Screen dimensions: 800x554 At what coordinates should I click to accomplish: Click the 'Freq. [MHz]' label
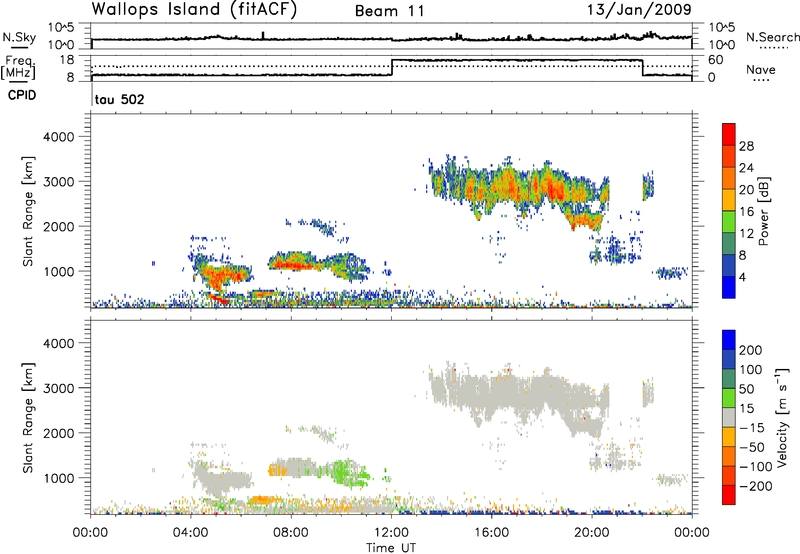(19, 67)
